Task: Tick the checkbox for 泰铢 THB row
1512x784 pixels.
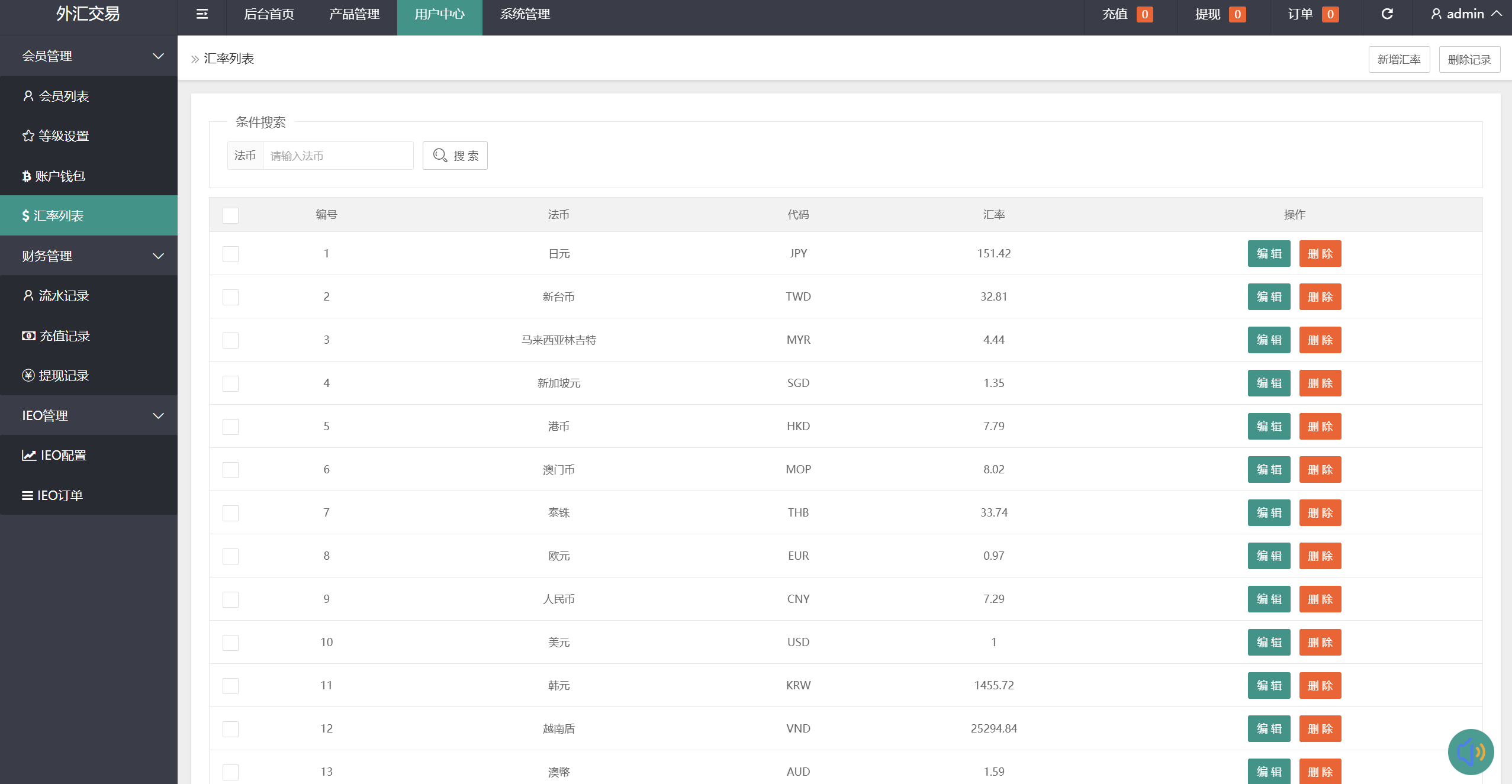Action: click(x=230, y=513)
